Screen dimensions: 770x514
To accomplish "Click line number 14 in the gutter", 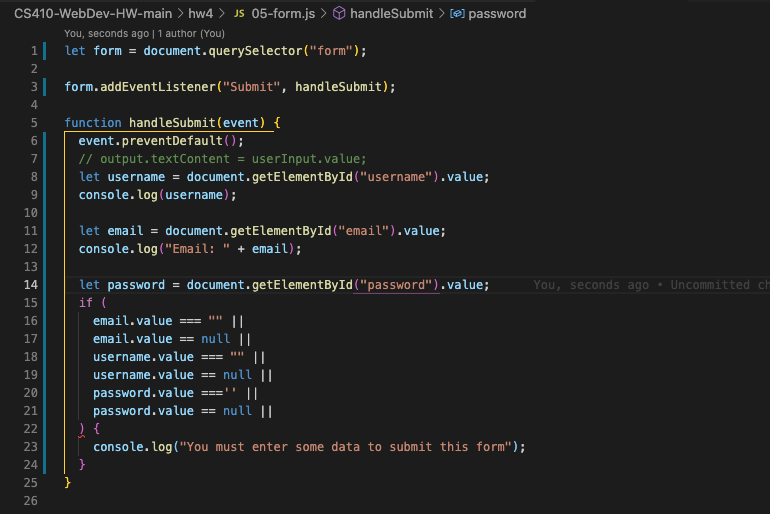I will coord(30,285).
